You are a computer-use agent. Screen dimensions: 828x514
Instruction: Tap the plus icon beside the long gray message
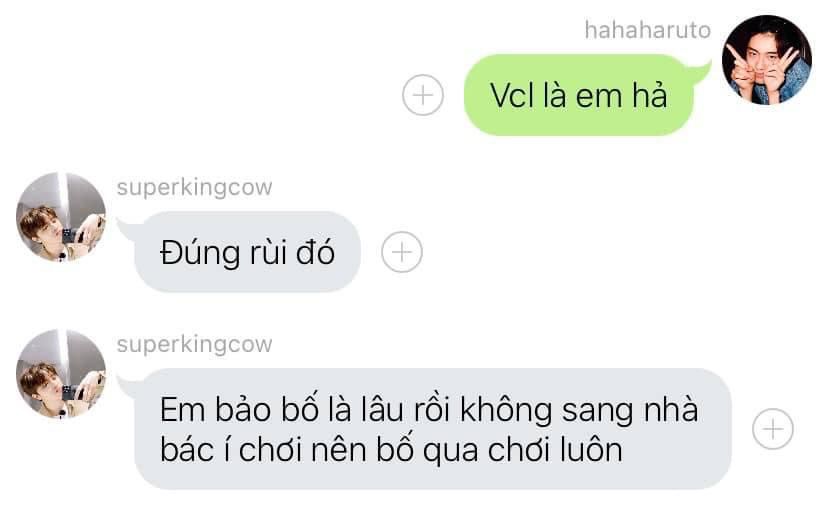[x=773, y=429]
